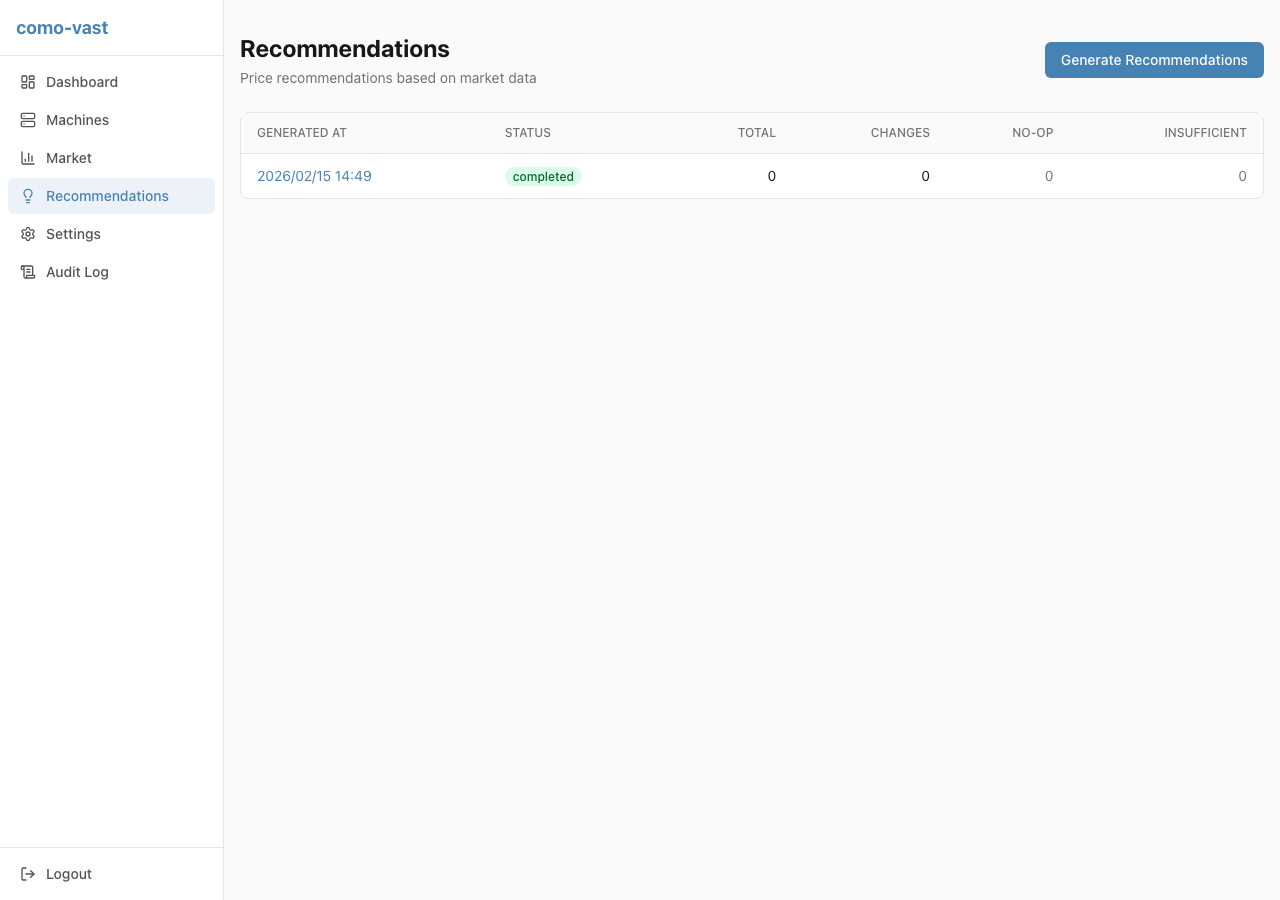Click the Logout arrow icon

28,874
